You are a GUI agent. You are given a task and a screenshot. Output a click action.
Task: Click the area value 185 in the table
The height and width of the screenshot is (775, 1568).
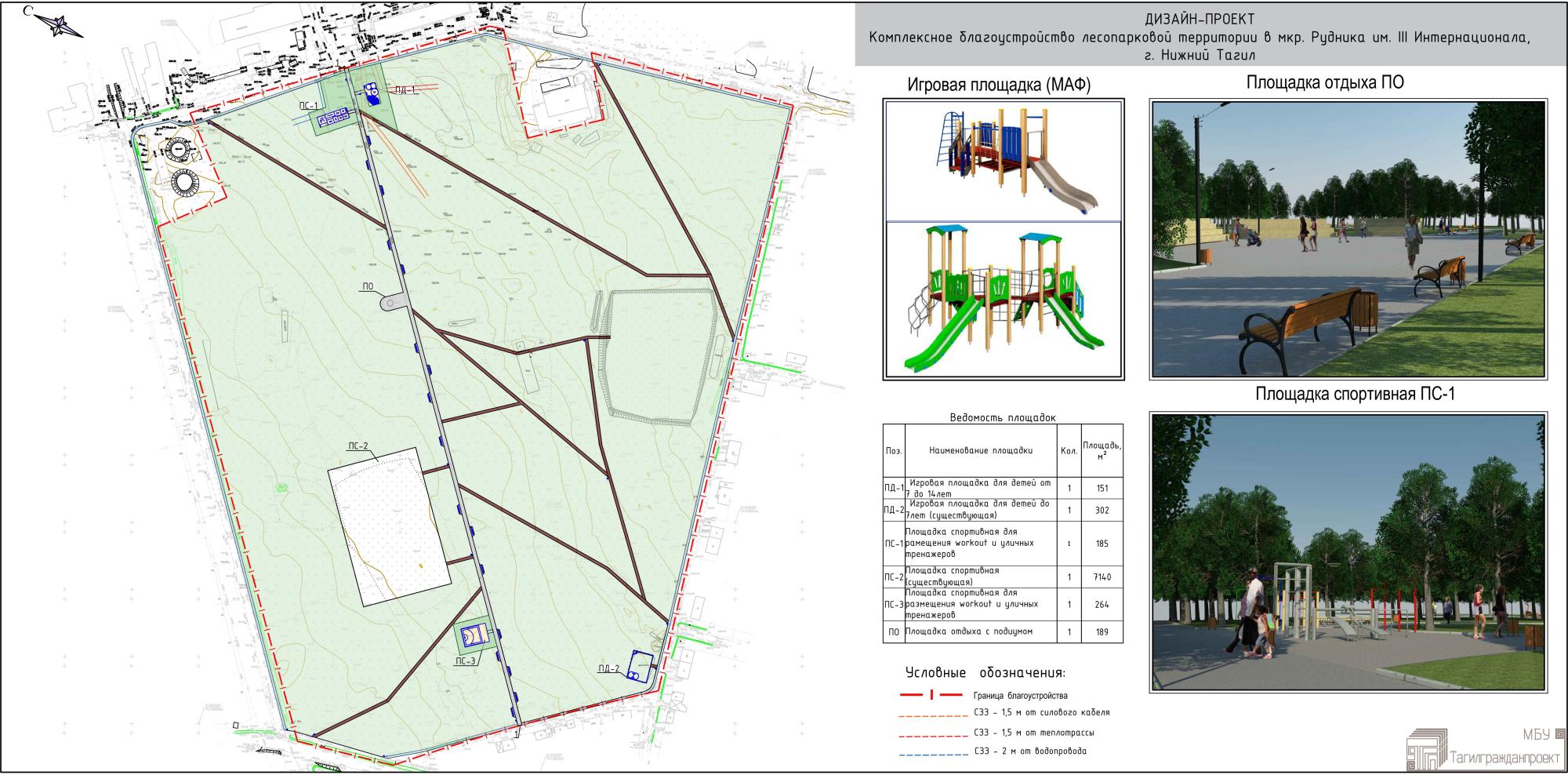[1102, 544]
